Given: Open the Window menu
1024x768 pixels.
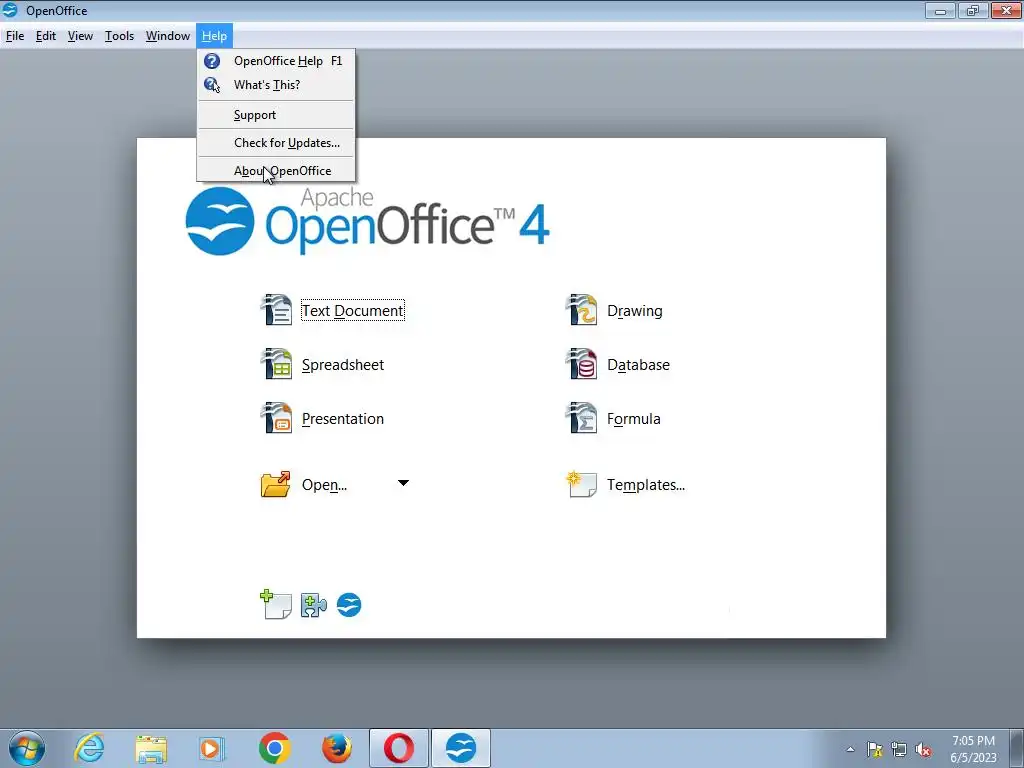Looking at the screenshot, I should click(168, 36).
